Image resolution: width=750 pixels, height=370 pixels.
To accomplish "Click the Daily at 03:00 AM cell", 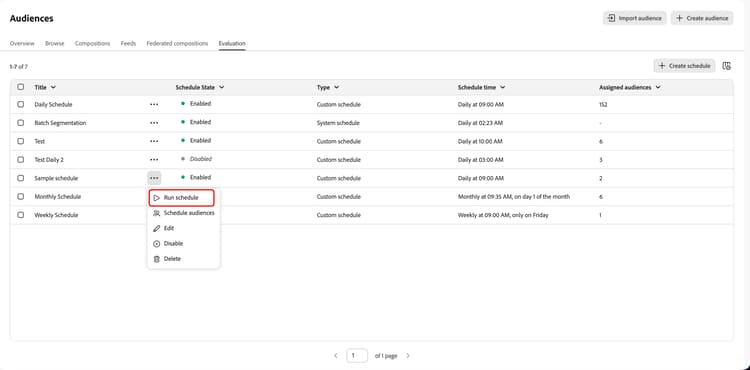I will (x=480, y=160).
